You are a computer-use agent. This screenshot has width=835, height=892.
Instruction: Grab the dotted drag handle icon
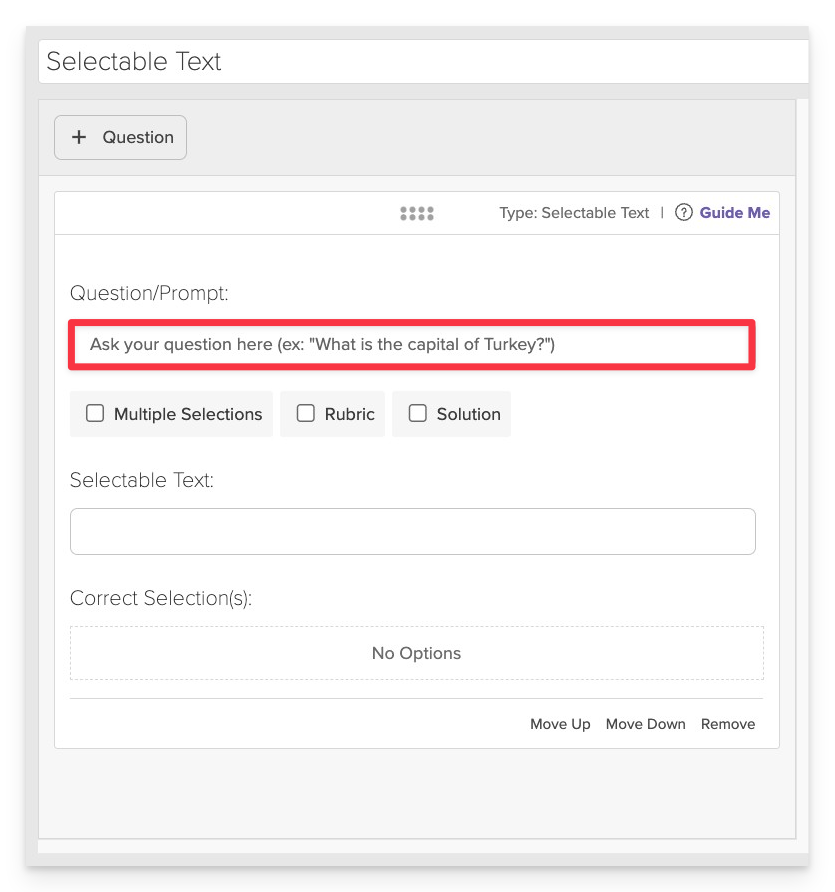[x=416, y=213]
